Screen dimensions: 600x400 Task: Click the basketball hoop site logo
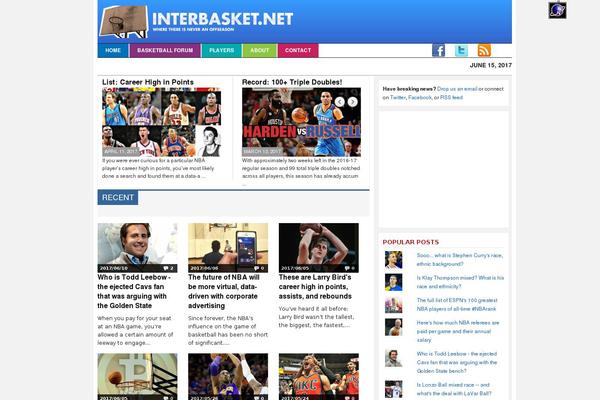pos(124,21)
